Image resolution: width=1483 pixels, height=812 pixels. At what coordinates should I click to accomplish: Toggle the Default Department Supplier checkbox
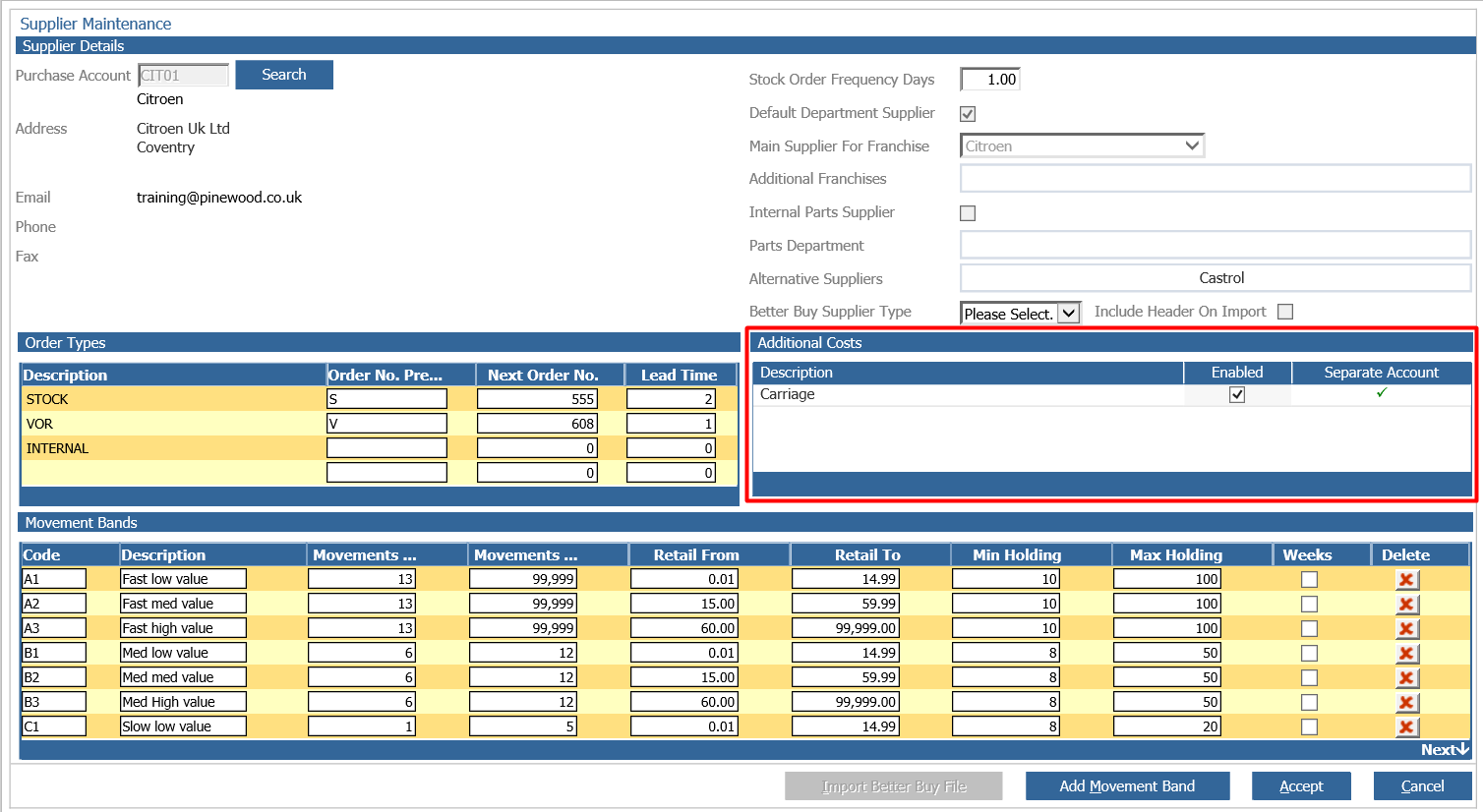(968, 114)
